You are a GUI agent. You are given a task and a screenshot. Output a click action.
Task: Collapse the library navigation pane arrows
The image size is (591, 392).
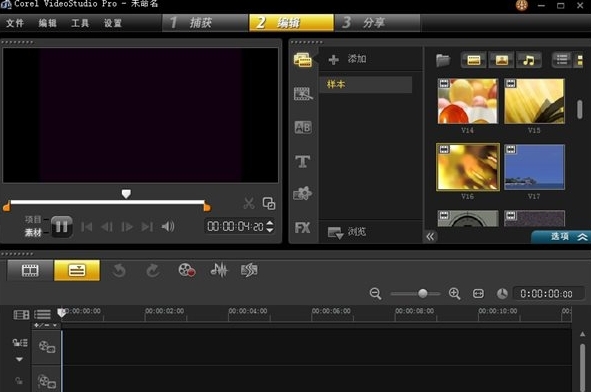(430, 236)
